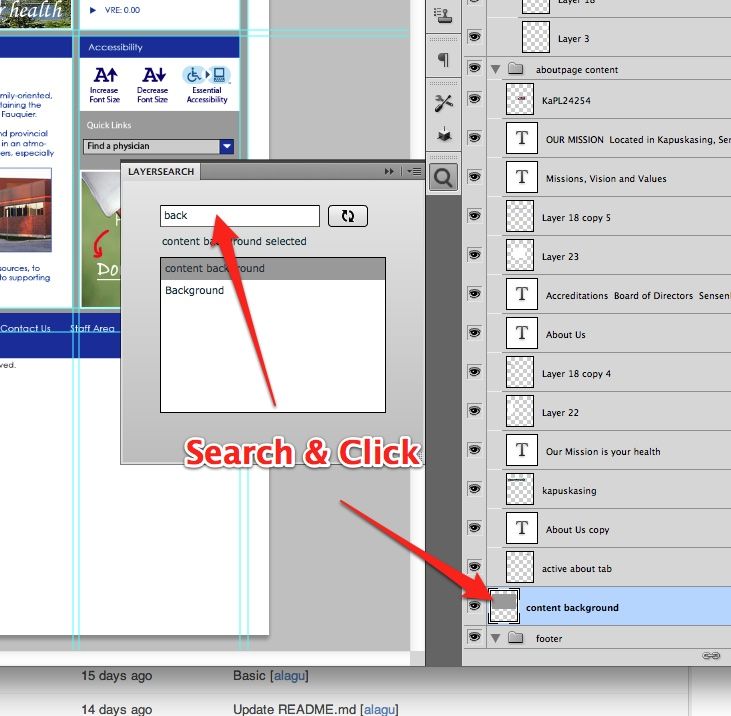This screenshot has width=731, height=716.
Task: Click T thumbnail of Our Mission is your health
Action: tap(522, 450)
